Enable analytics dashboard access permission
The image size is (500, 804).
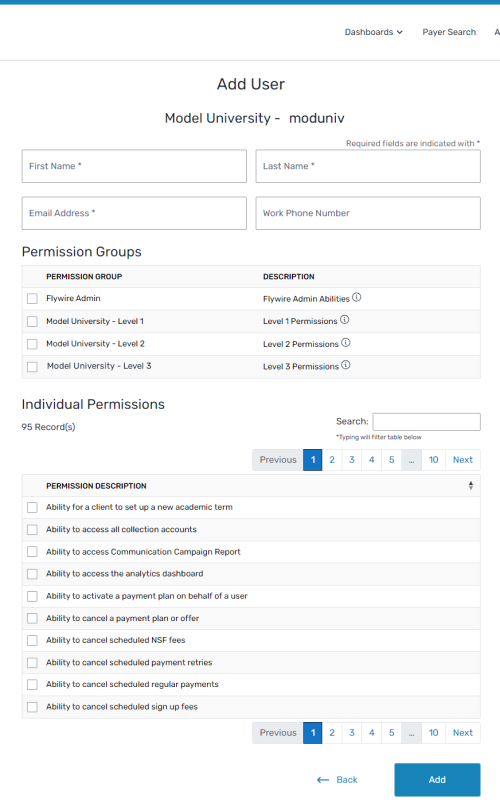pyautogui.click(x=32, y=574)
